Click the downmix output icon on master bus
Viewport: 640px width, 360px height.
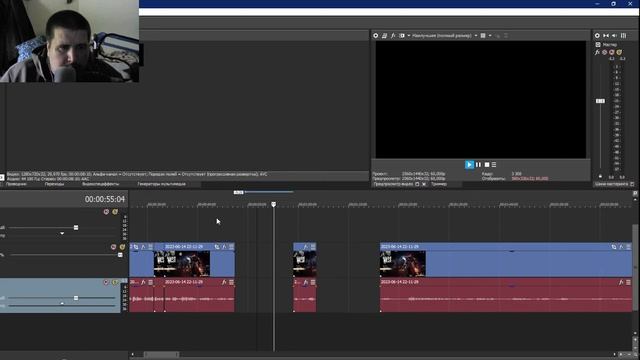pyautogui.click(x=606, y=36)
